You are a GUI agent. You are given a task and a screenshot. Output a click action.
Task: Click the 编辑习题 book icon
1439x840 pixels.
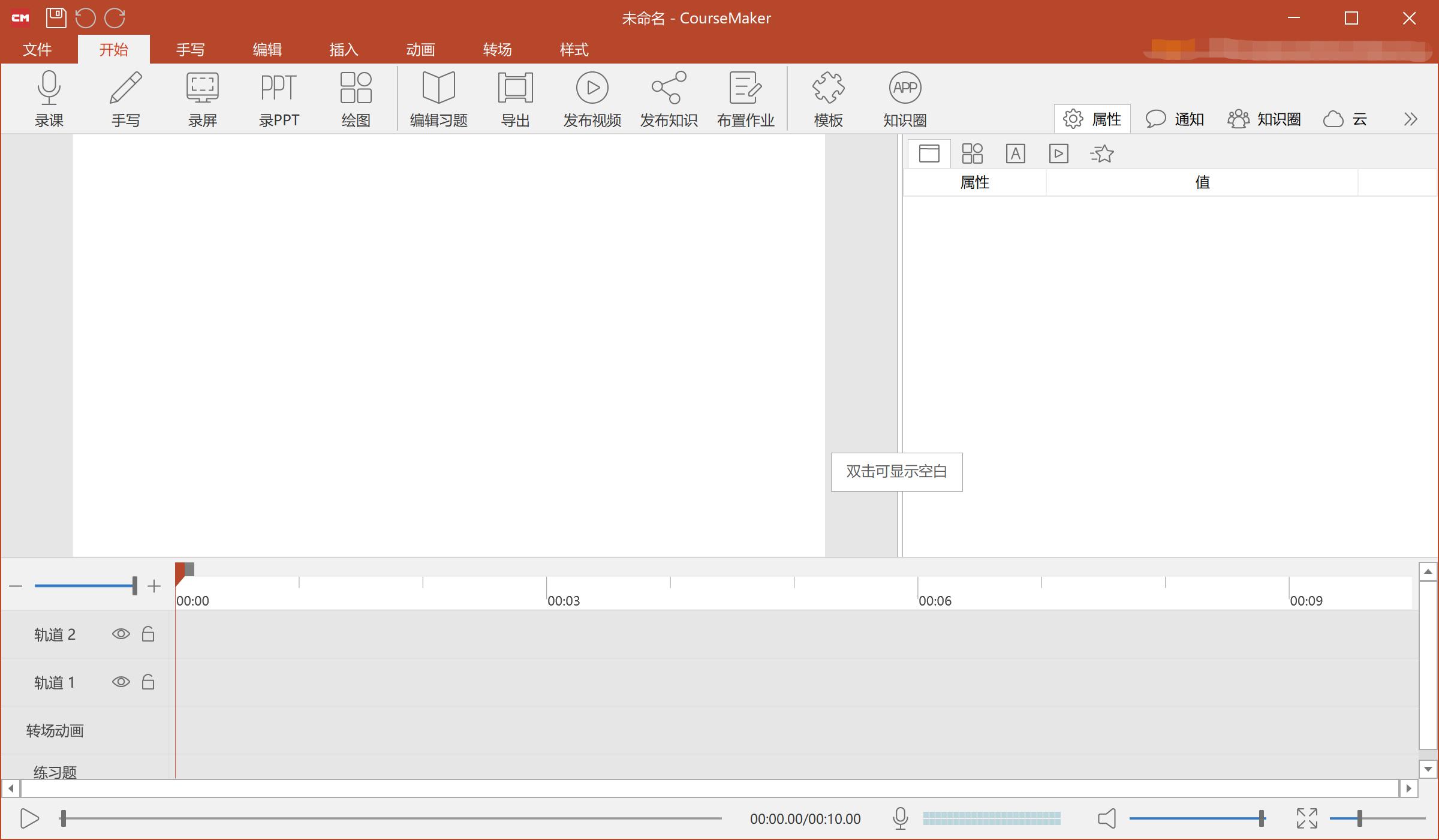438,89
